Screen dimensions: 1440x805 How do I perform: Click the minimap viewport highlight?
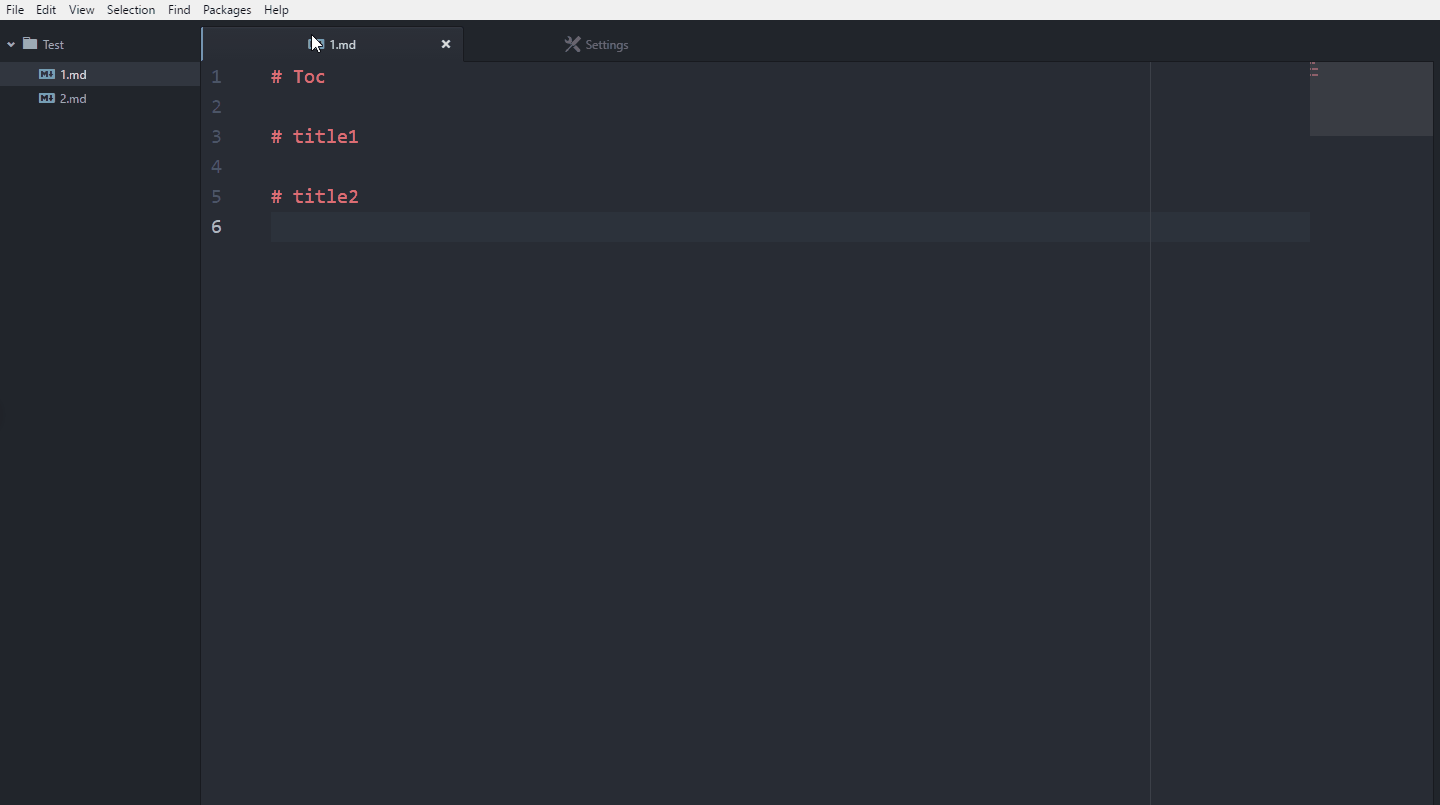1371,99
